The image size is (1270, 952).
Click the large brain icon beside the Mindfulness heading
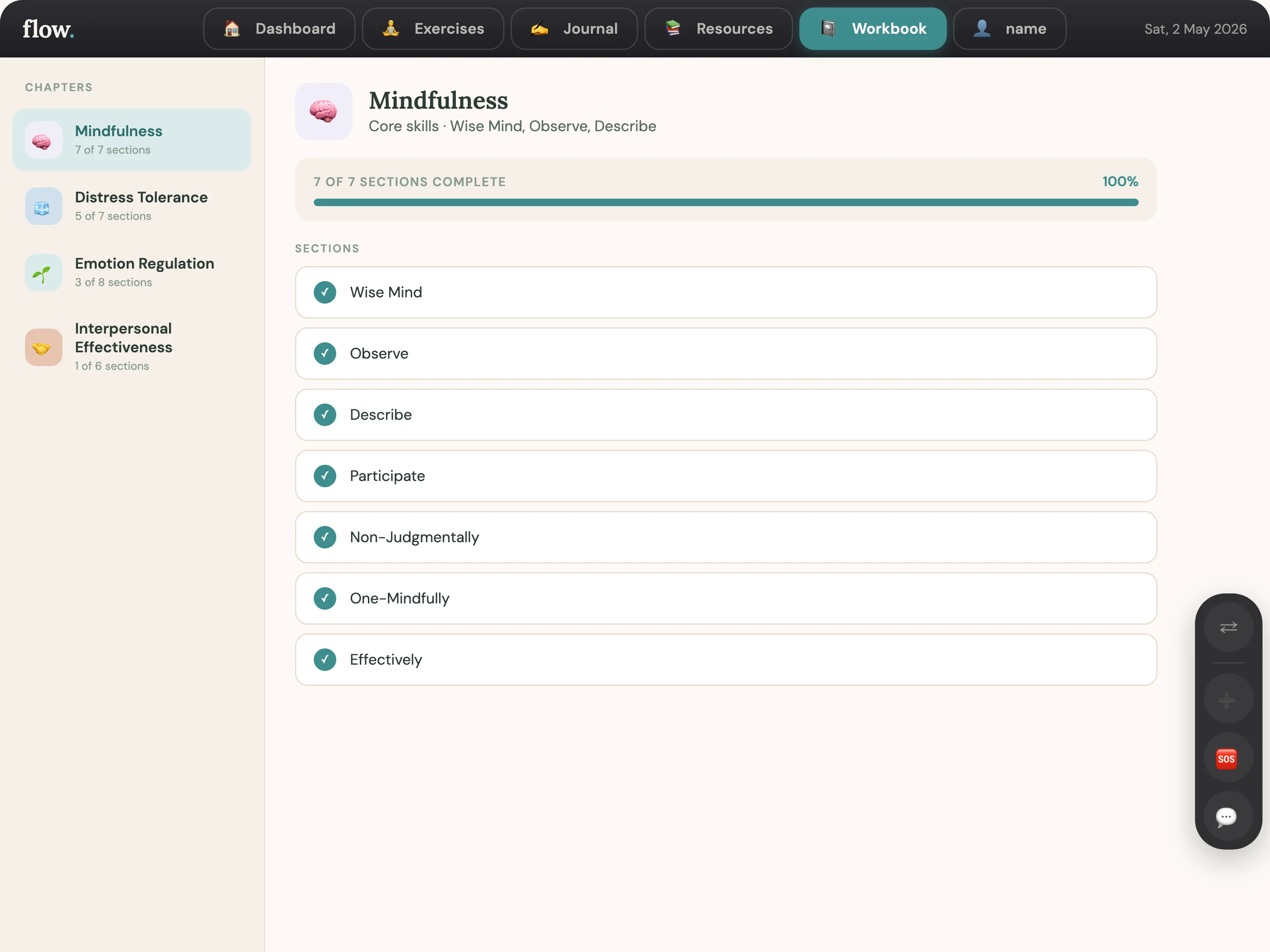(324, 111)
